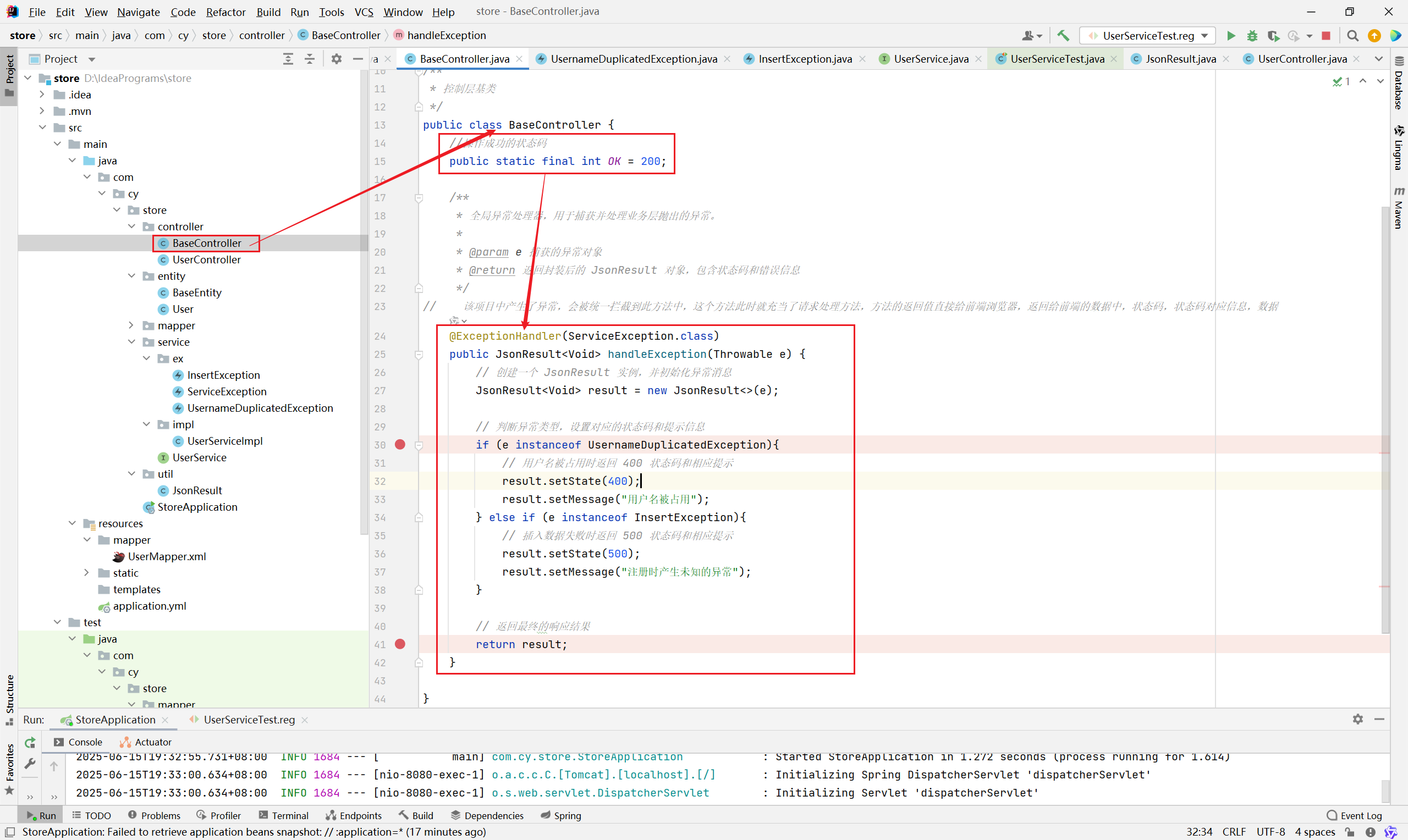Start the Debug bug icon

[1252, 36]
